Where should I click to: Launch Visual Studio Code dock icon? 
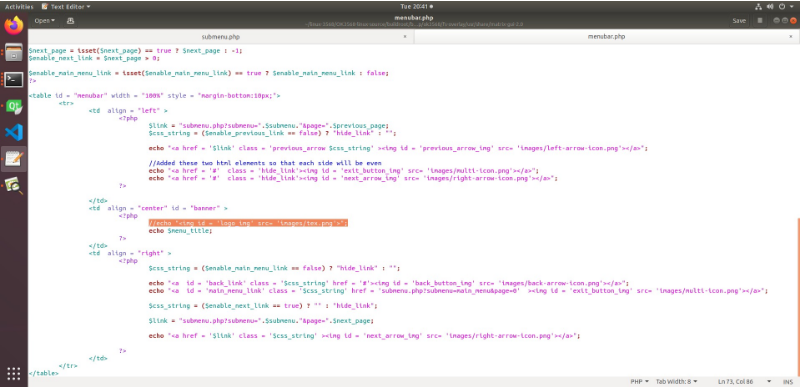coord(14,133)
